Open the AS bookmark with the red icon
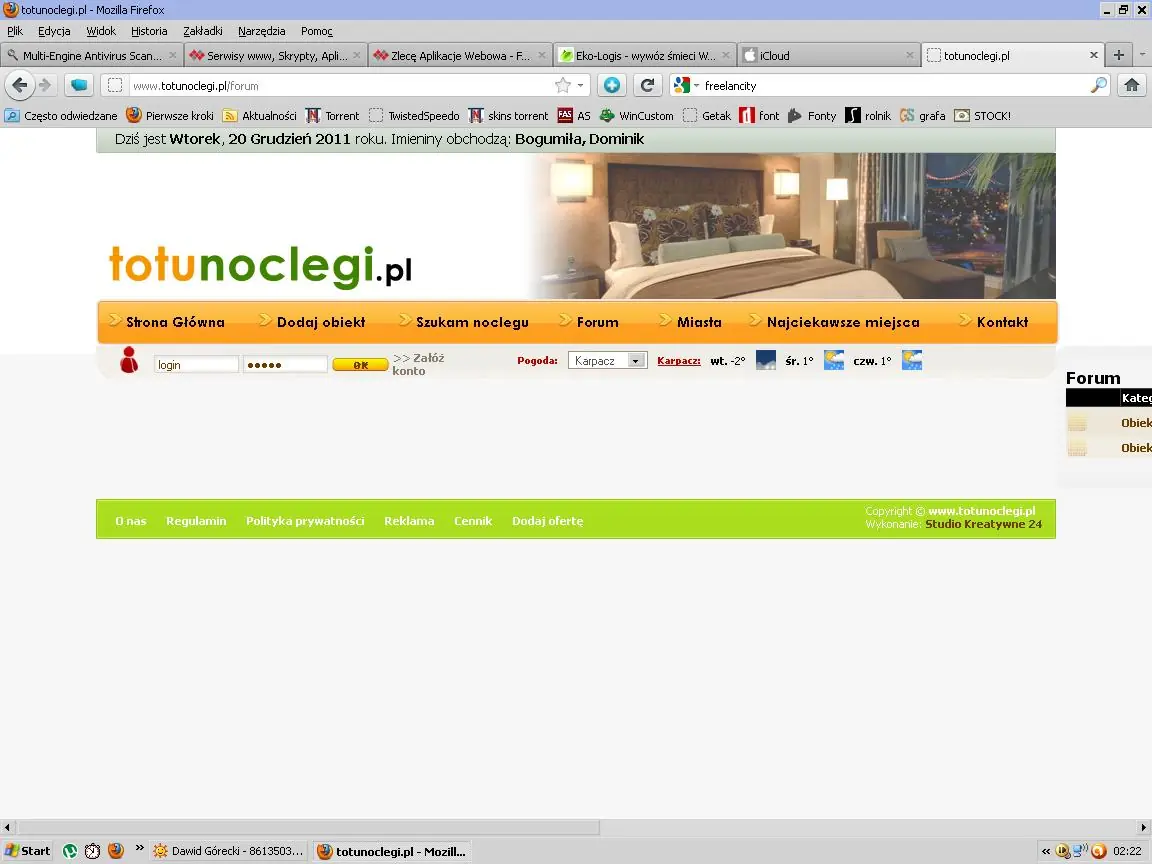The width and height of the screenshot is (1152, 864). (x=574, y=115)
